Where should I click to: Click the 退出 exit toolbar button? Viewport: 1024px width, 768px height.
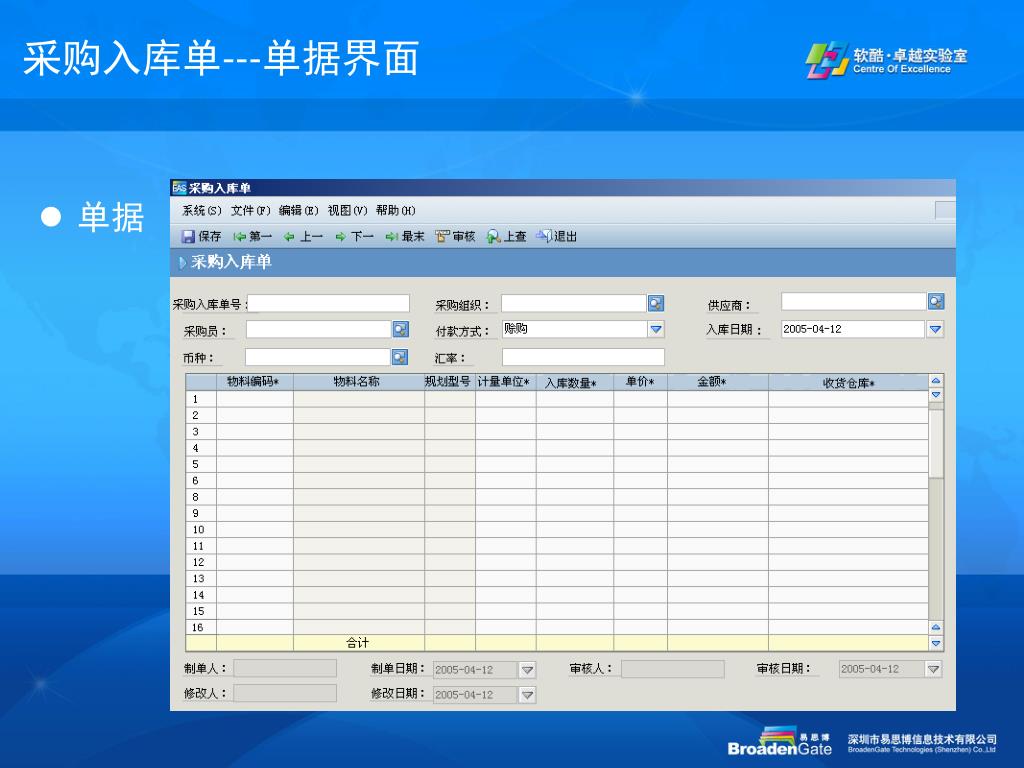point(557,236)
